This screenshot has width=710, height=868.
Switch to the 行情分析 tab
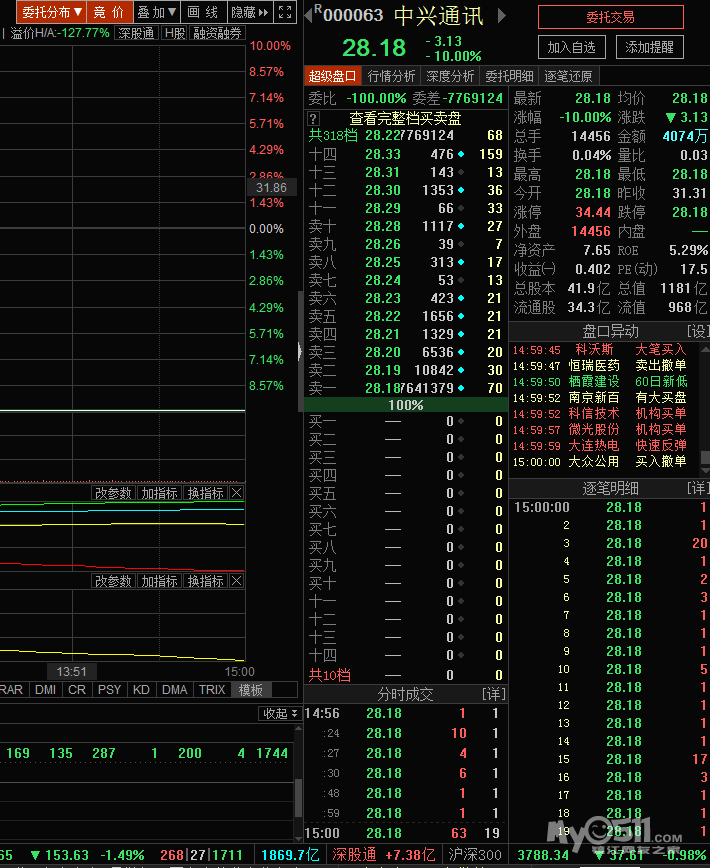[x=391, y=76]
